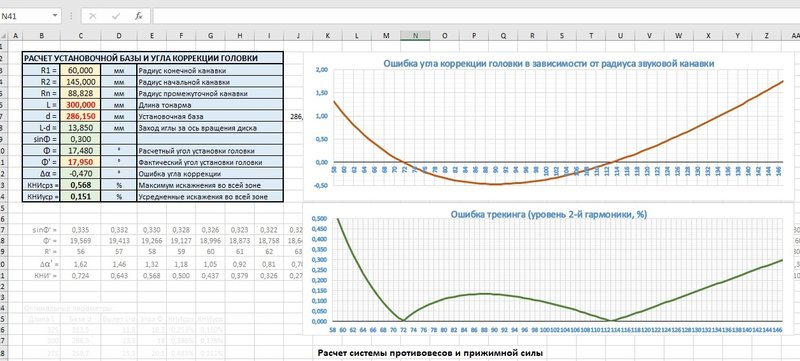Click the L value cell 300,000
Viewport: 800px width, 361px height.
click(81, 104)
